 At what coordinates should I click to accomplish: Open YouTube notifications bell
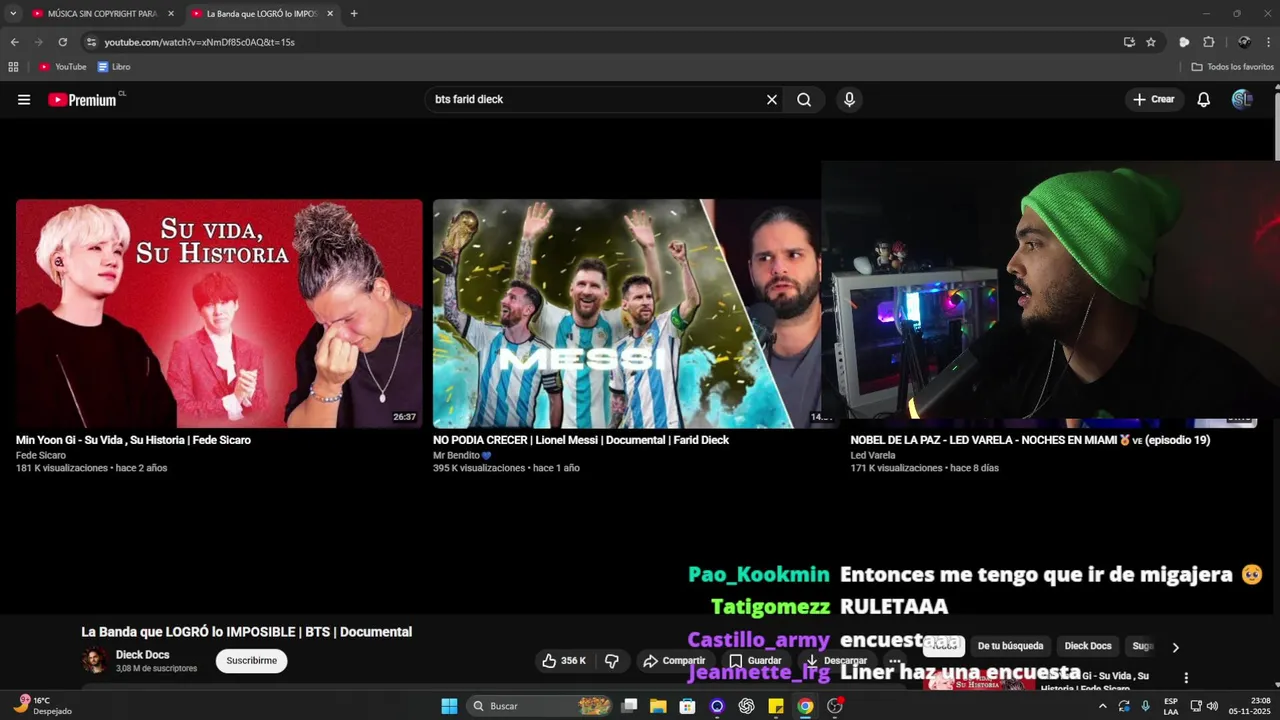click(1204, 100)
